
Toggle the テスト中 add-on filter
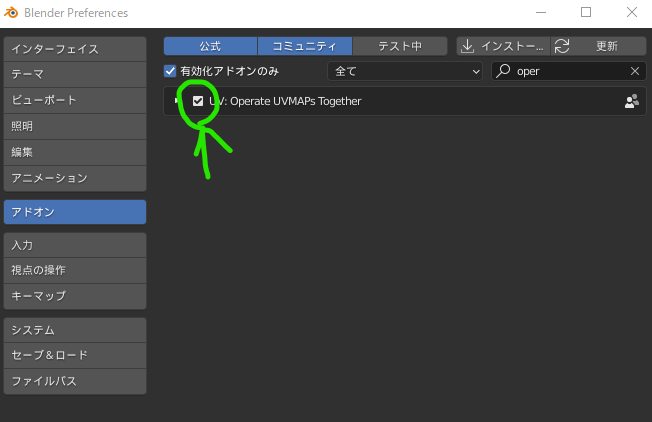click(400, 46)
